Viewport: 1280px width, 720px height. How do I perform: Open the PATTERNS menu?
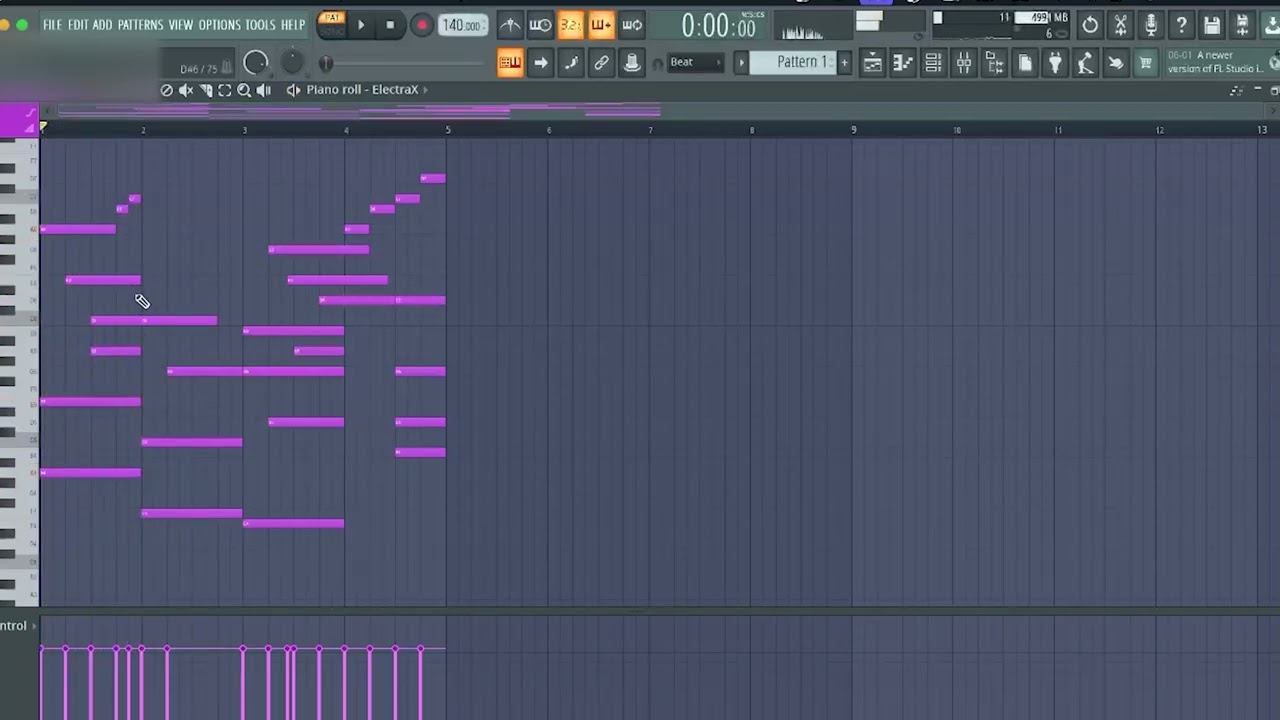[x=140, y=25]
